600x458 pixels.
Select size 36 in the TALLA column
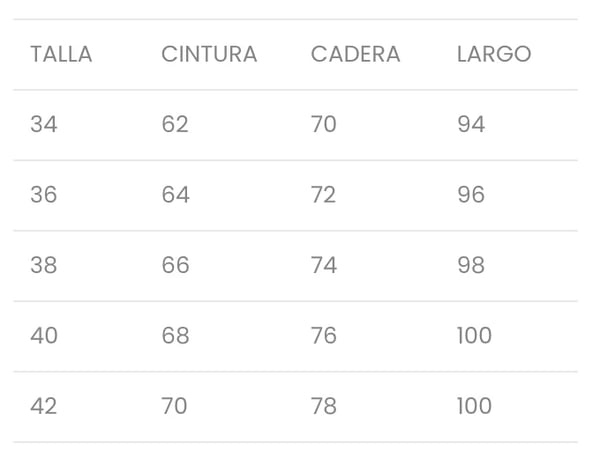tap(44, 195)
